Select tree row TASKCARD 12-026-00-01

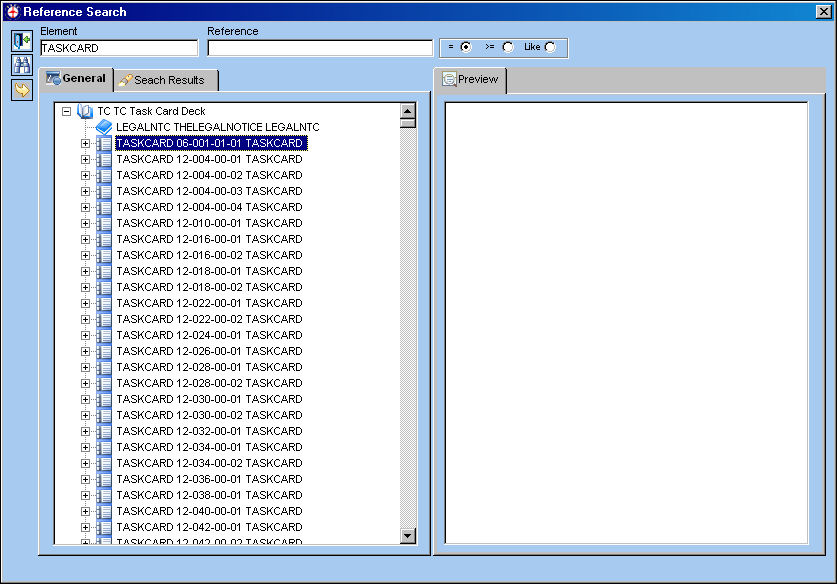[x=209, y=351]
